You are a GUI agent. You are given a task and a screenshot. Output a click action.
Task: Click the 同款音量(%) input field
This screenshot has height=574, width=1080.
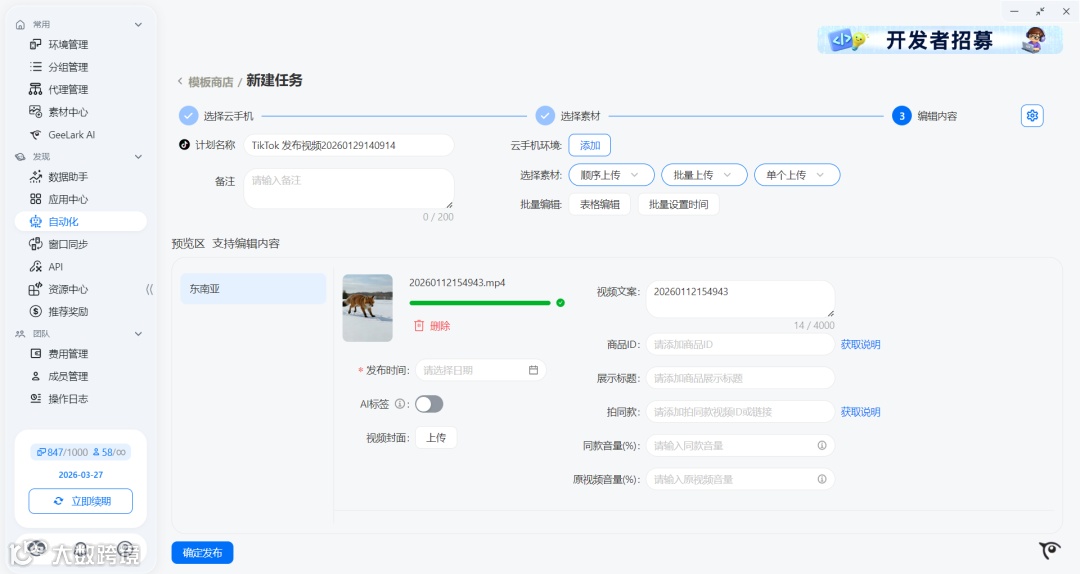click(x=740, y=446)
